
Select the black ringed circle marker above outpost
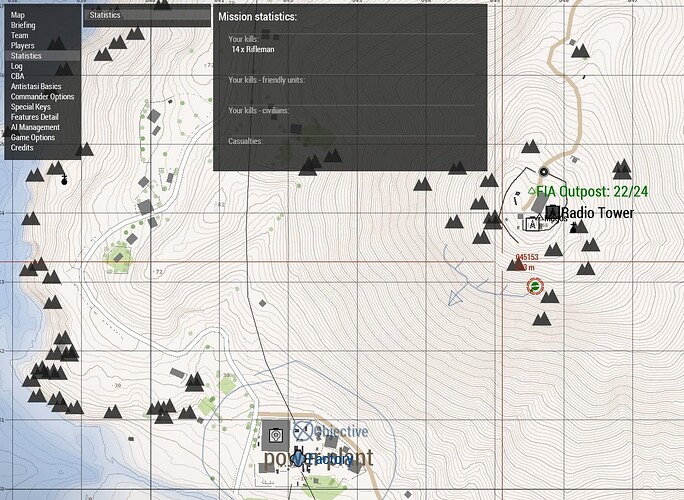[x=544, y=171]
